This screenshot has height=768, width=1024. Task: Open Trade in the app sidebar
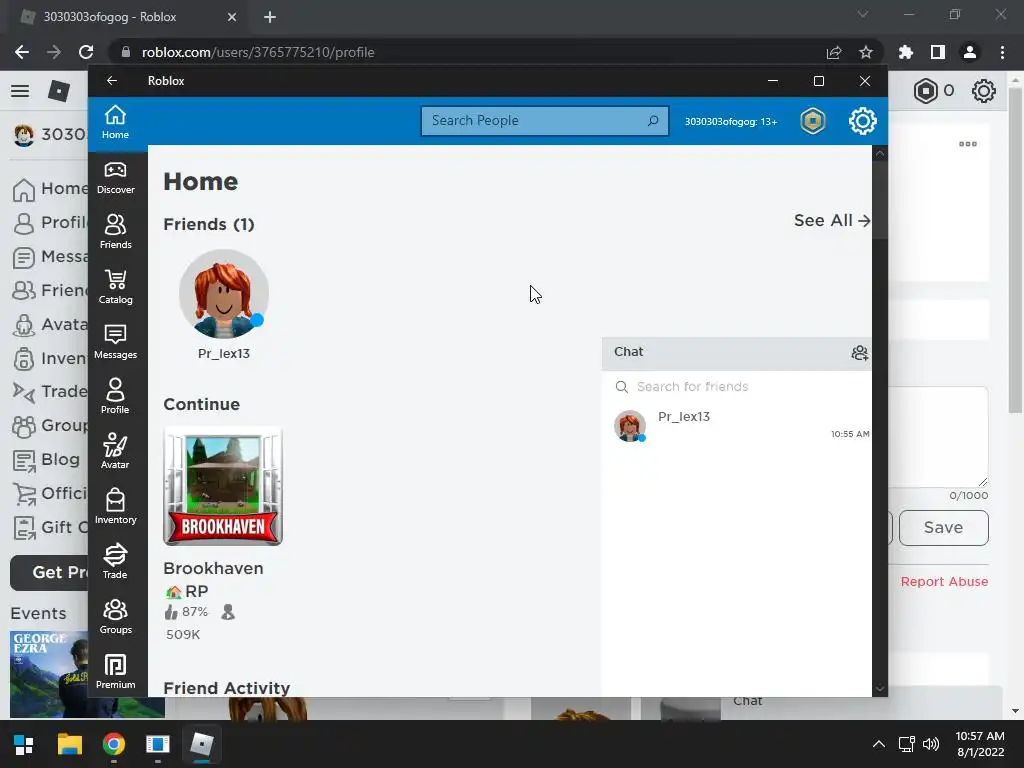click(116, 562)
